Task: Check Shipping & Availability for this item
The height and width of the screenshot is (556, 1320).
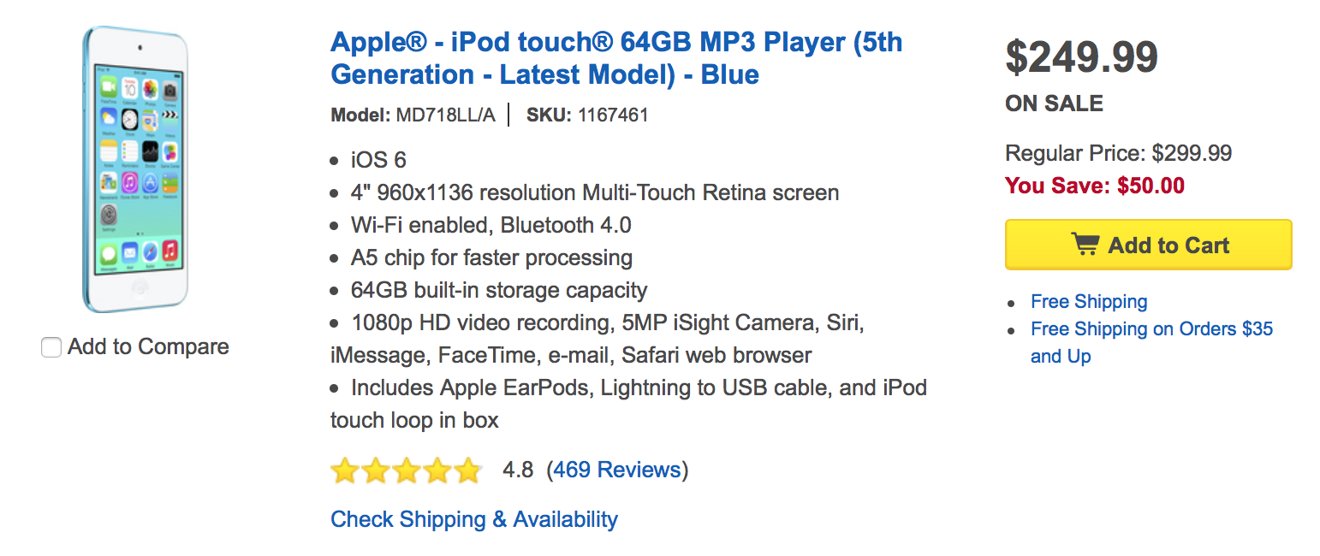Action: [x=474, y=520]
